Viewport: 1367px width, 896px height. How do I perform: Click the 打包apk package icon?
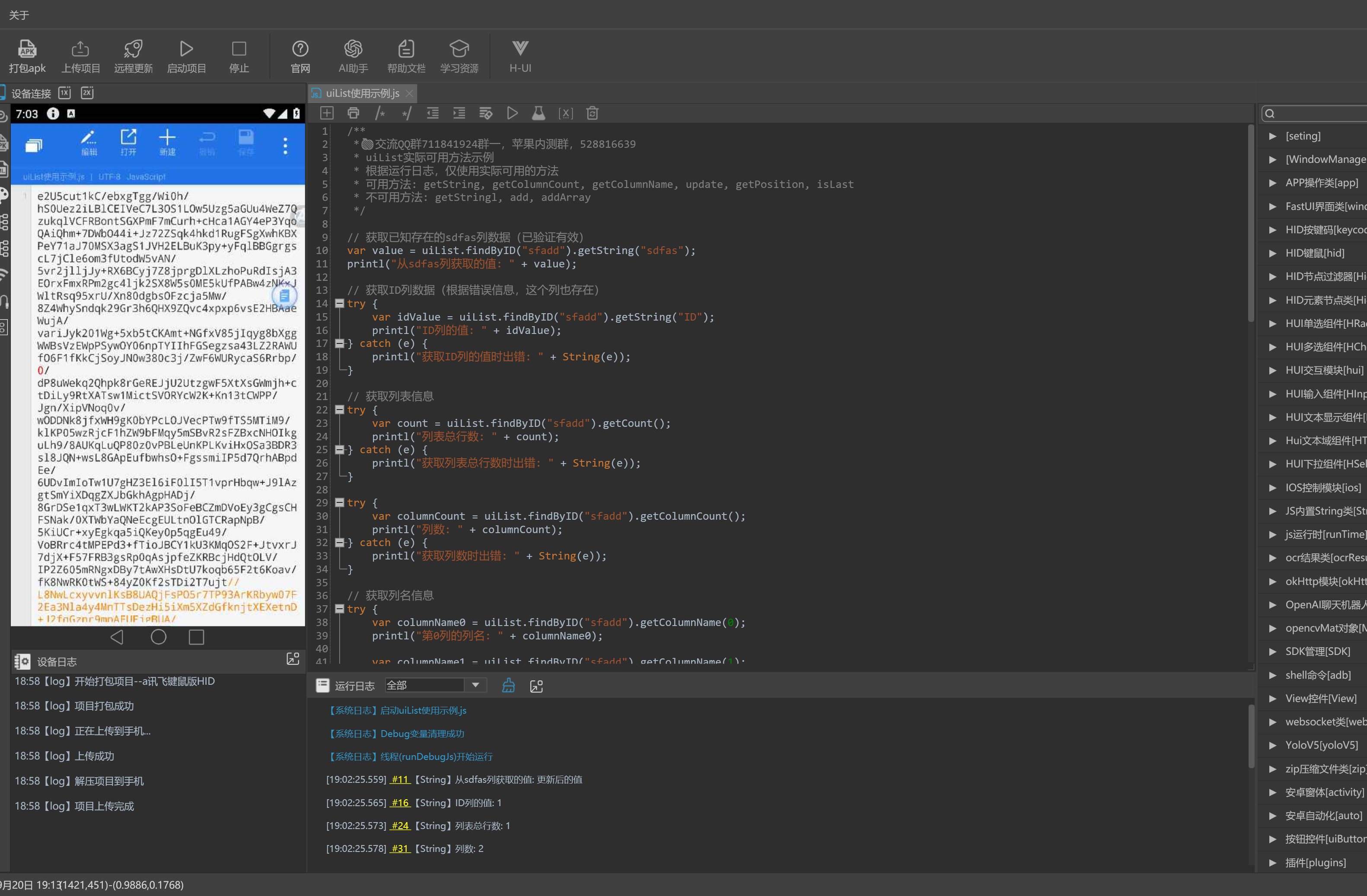click(27, 49)
